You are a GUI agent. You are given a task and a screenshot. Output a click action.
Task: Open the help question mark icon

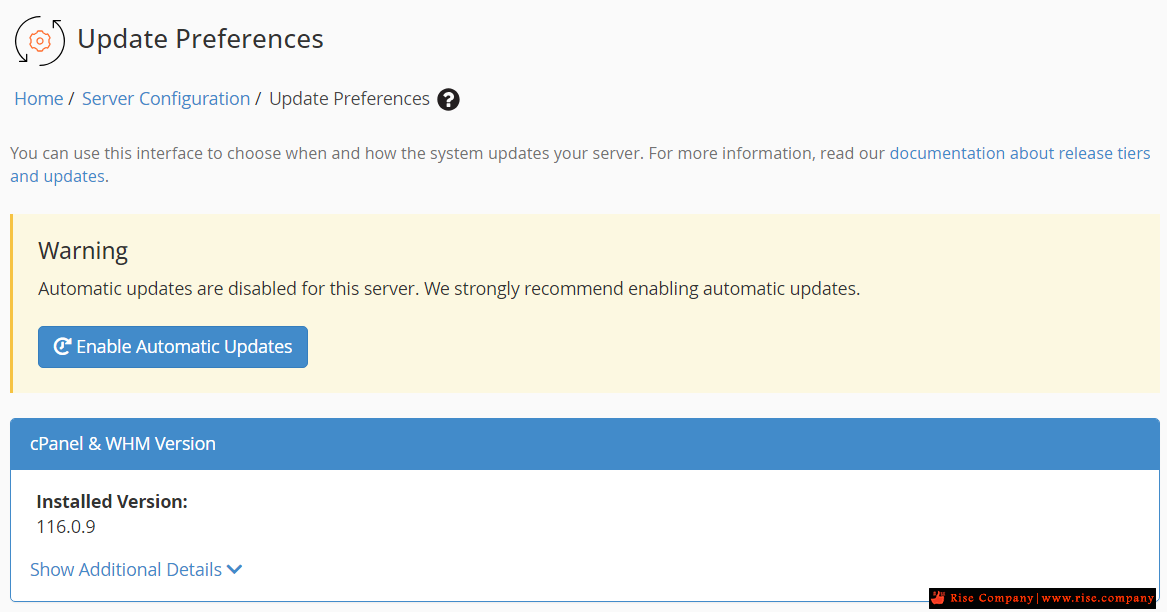448,99
